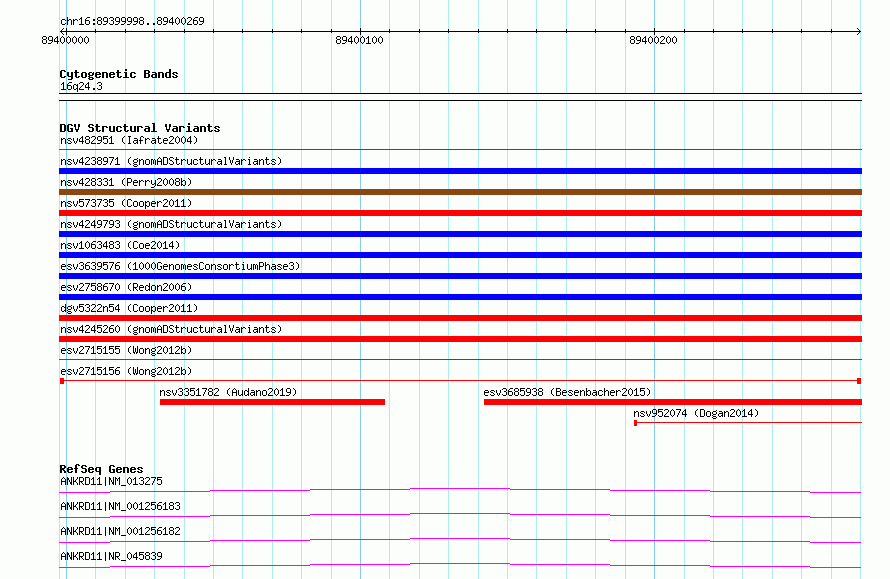The height and width of the screenshot is (579, 890).
Task: Open transcript ANKRD11|NM_001256183
Action: [x=120, y=506]
